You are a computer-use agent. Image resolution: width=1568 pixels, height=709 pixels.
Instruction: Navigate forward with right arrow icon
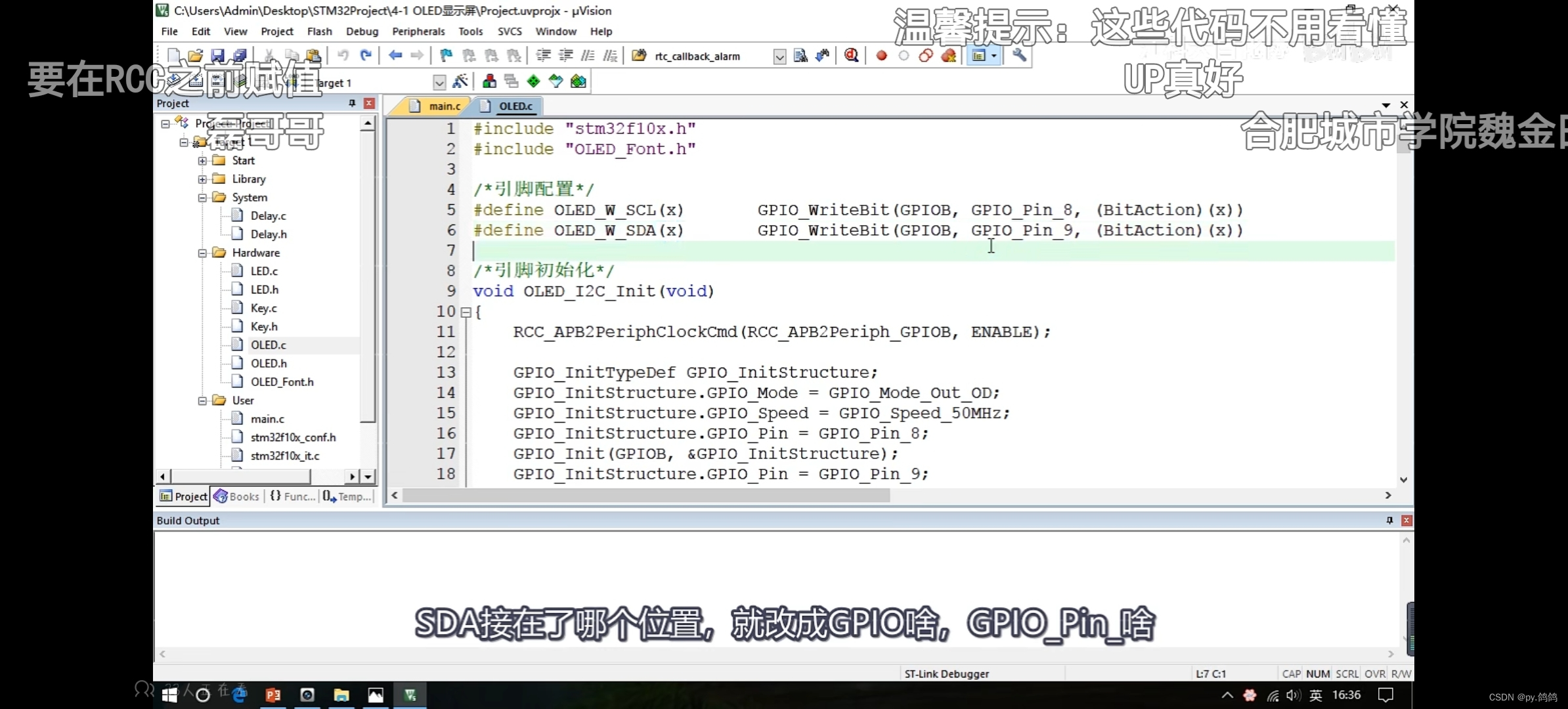pyautogui.click(x=417, y=56)
